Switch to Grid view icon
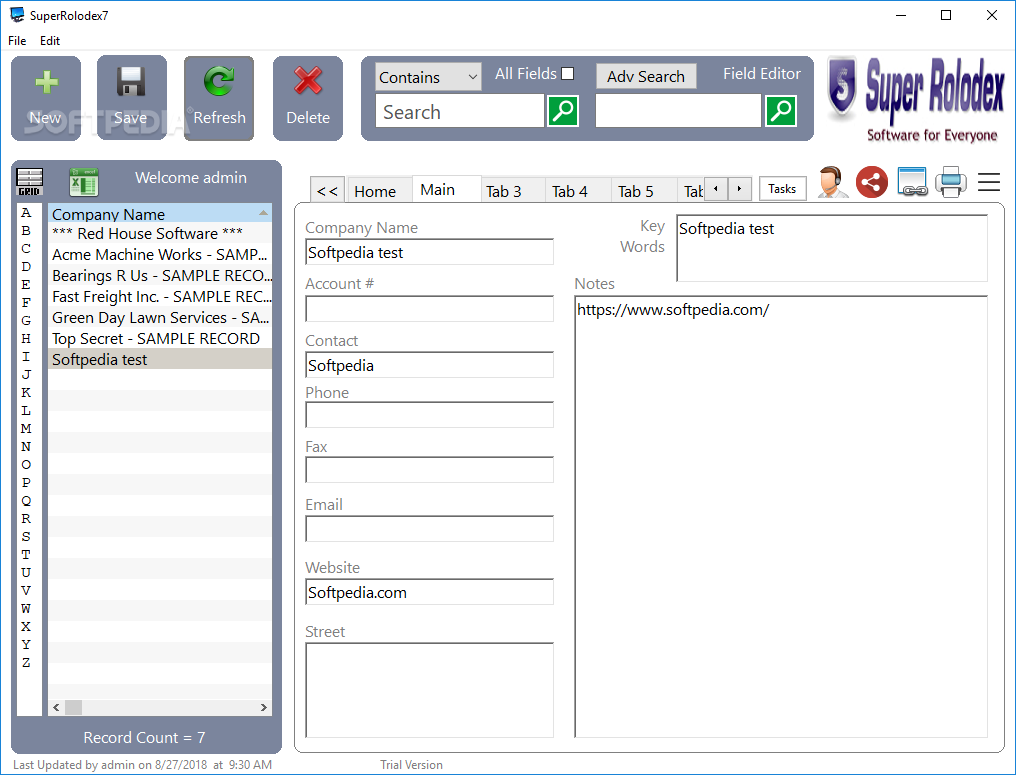The width and height of the screenshot is (1016, 775). tap(30, 181)
